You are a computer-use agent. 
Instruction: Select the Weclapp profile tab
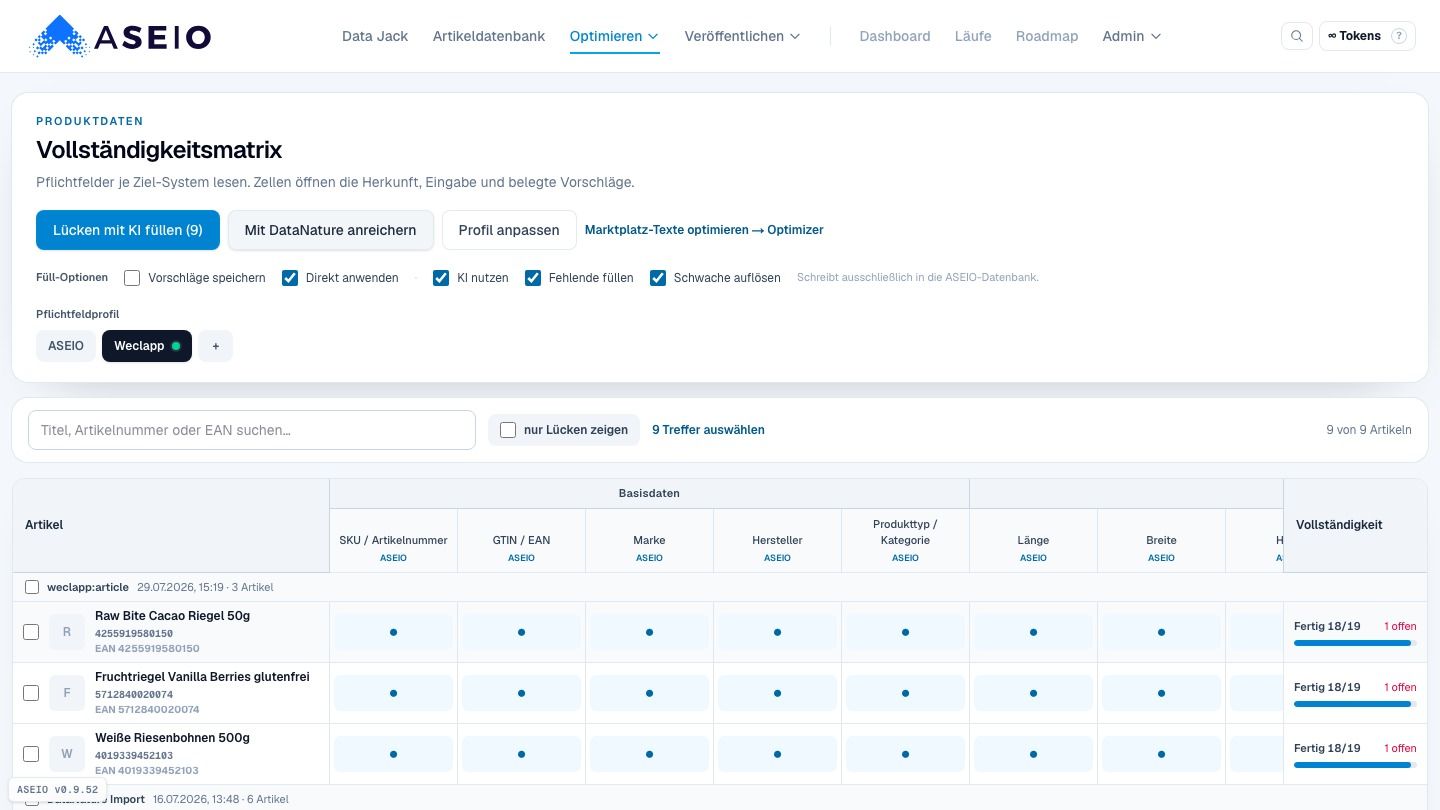click(x=146, y=346)
